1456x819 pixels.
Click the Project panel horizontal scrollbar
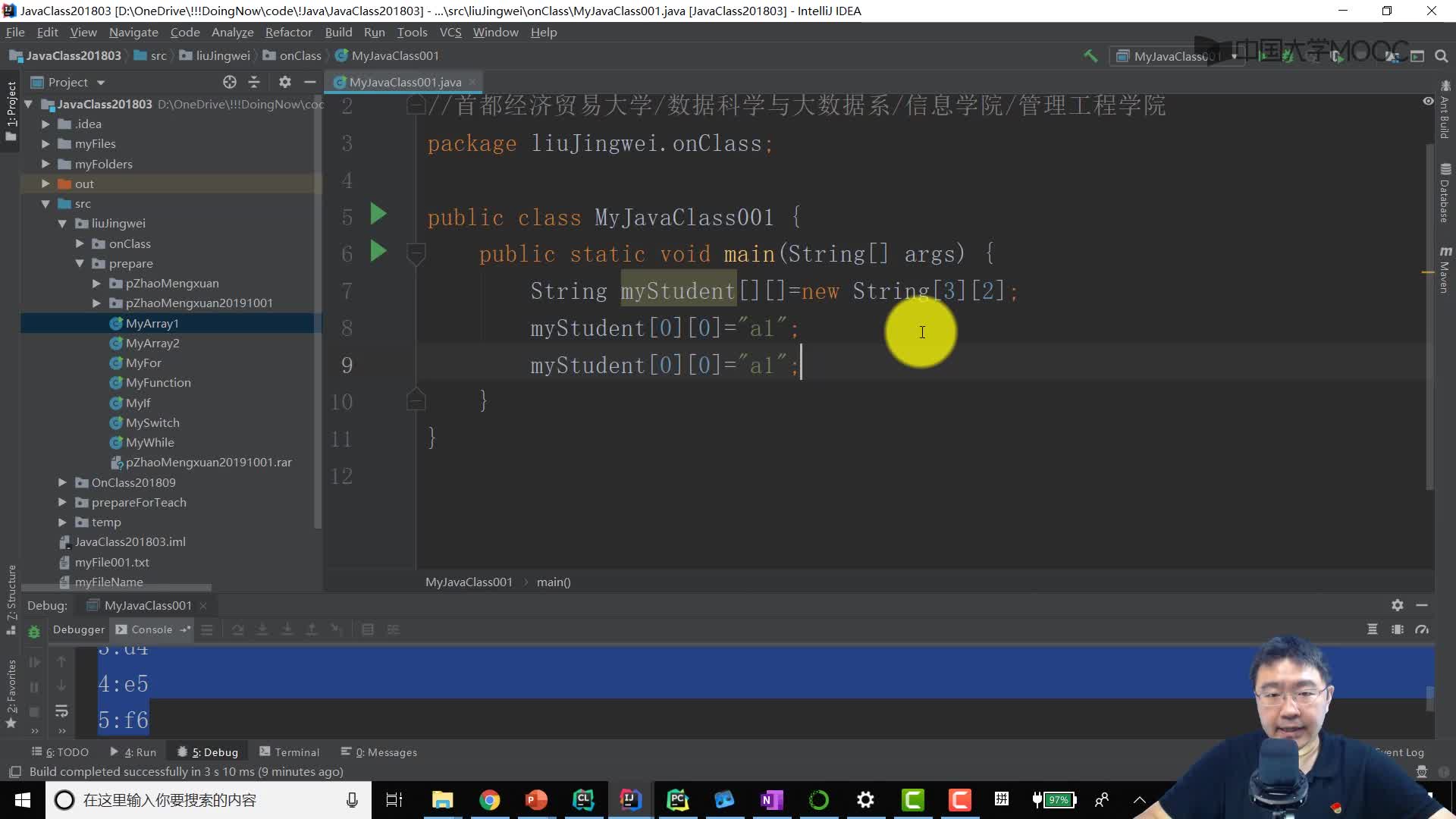[116, 588]
